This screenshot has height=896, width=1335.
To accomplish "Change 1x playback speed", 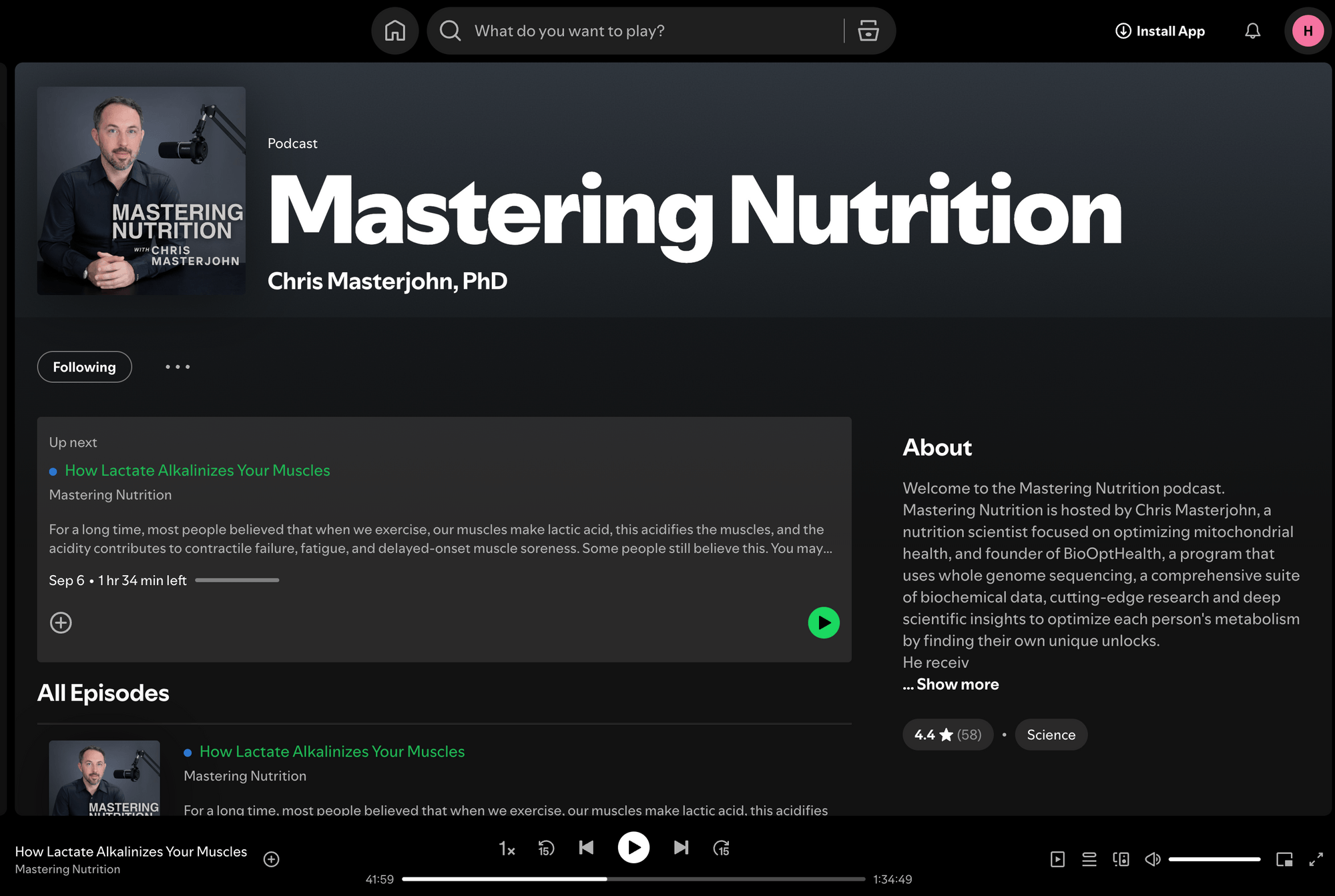I will pos(507,849).
